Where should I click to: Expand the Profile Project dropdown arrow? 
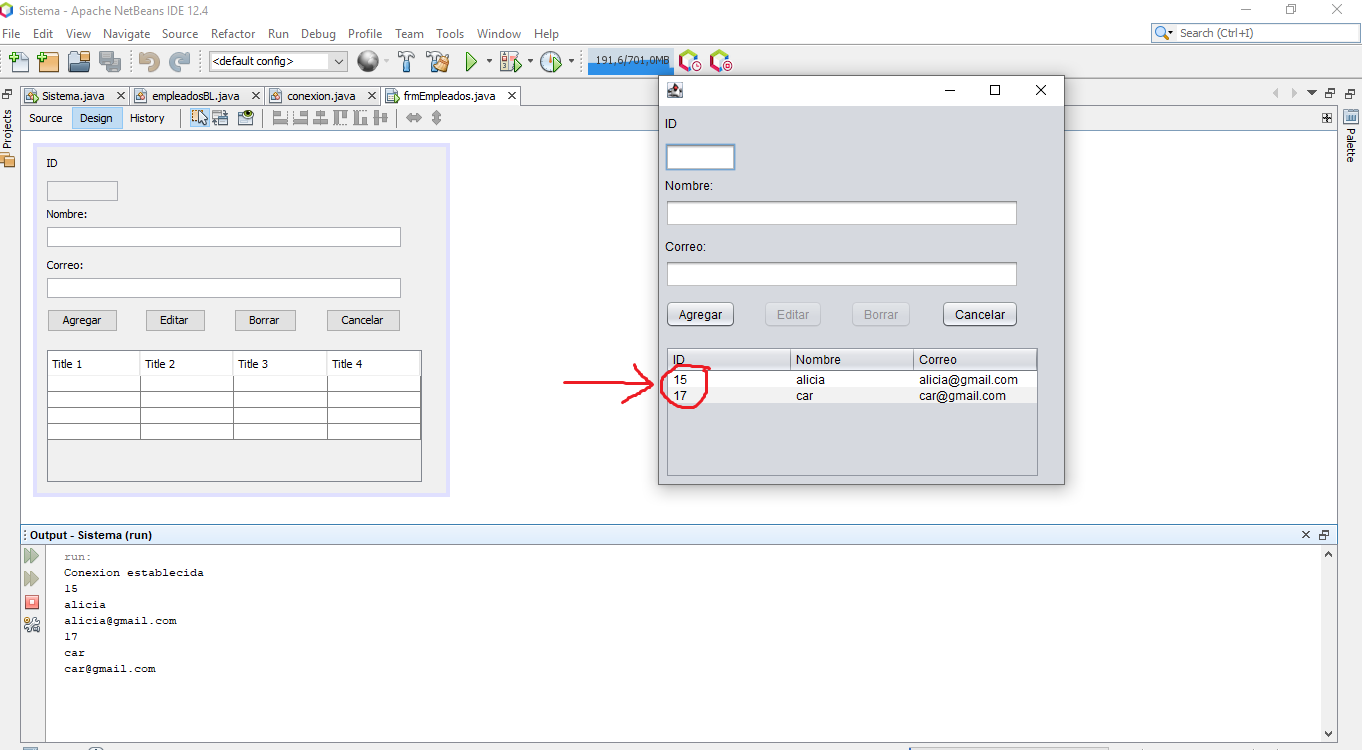571,62
